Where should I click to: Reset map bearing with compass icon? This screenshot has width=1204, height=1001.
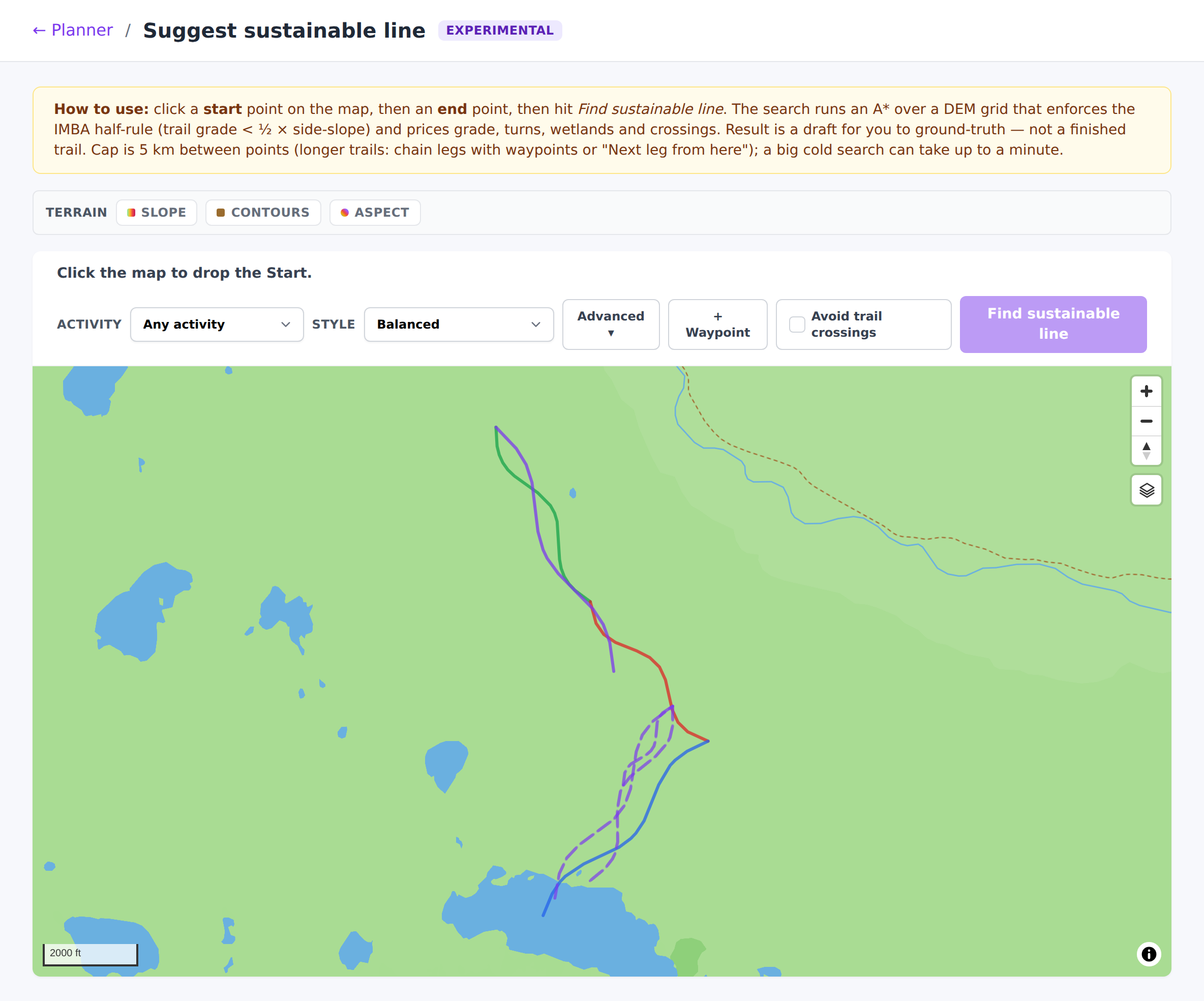1146,451
